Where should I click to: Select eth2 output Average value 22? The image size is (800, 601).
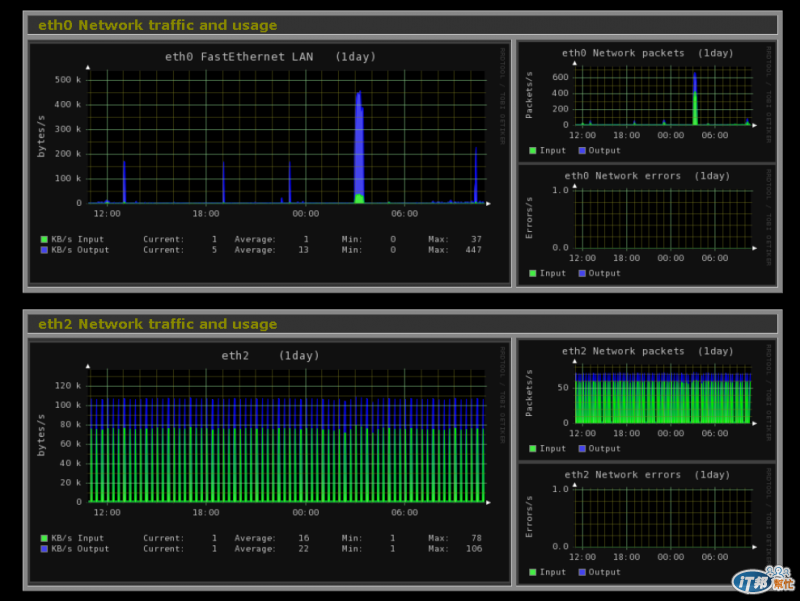(x=304, y=549)
